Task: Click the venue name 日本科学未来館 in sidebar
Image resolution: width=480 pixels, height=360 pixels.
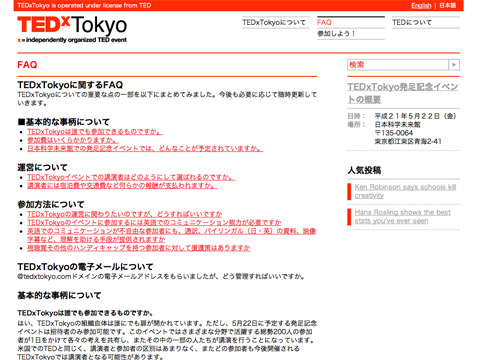Action: [397, 124]
